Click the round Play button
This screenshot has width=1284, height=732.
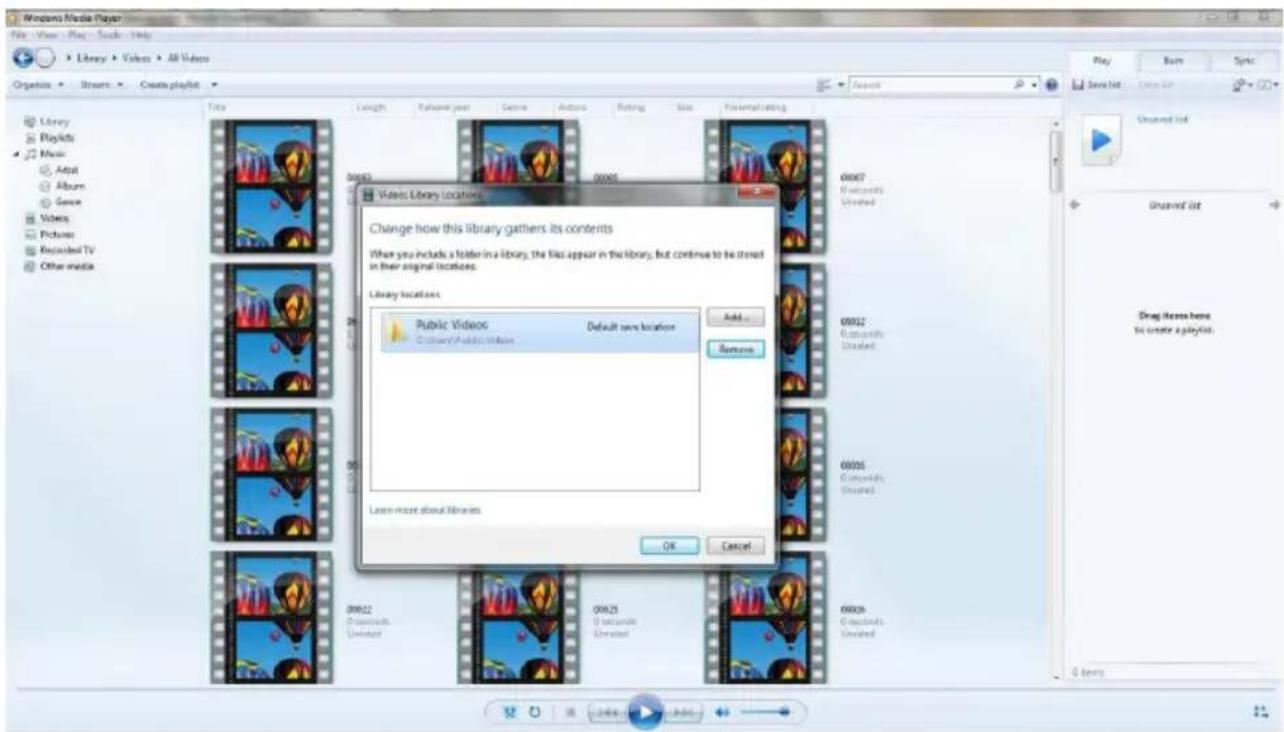[647, 713]
